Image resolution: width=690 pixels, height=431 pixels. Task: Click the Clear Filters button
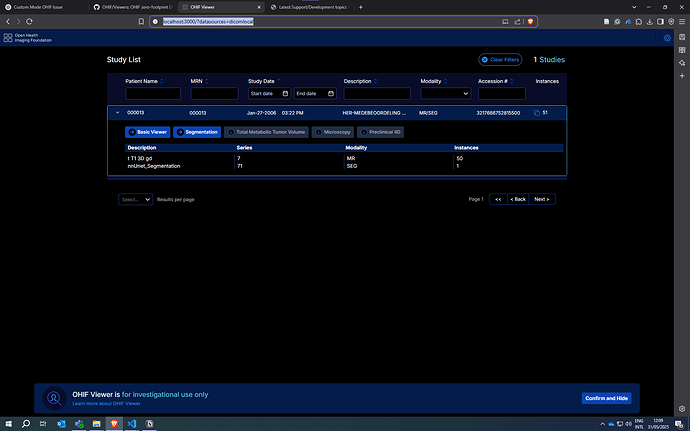(x=500, y=59)
